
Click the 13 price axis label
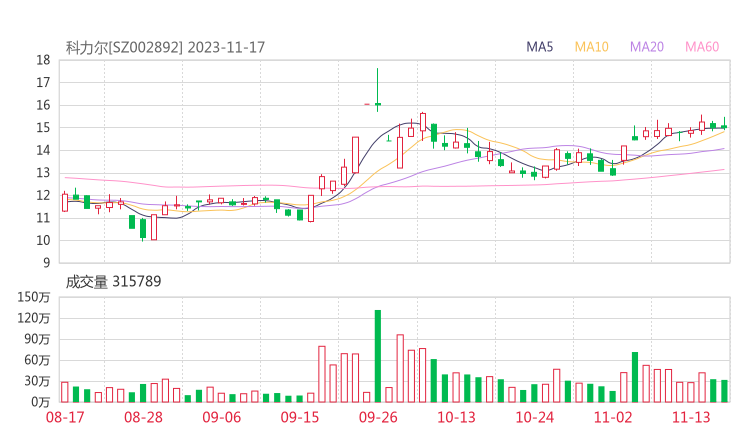coord(43,173)
